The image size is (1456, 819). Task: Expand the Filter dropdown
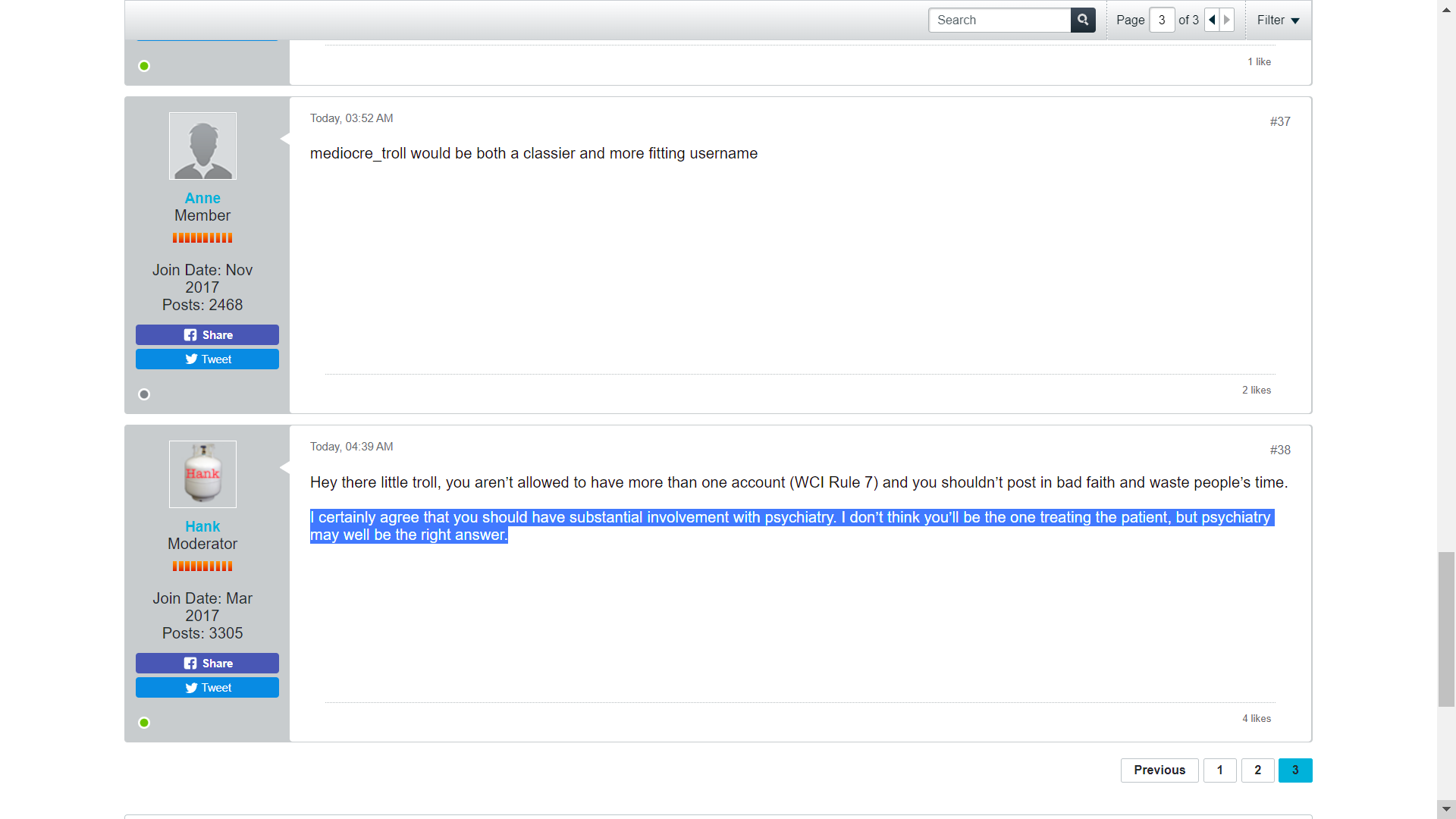(1278, 20)
